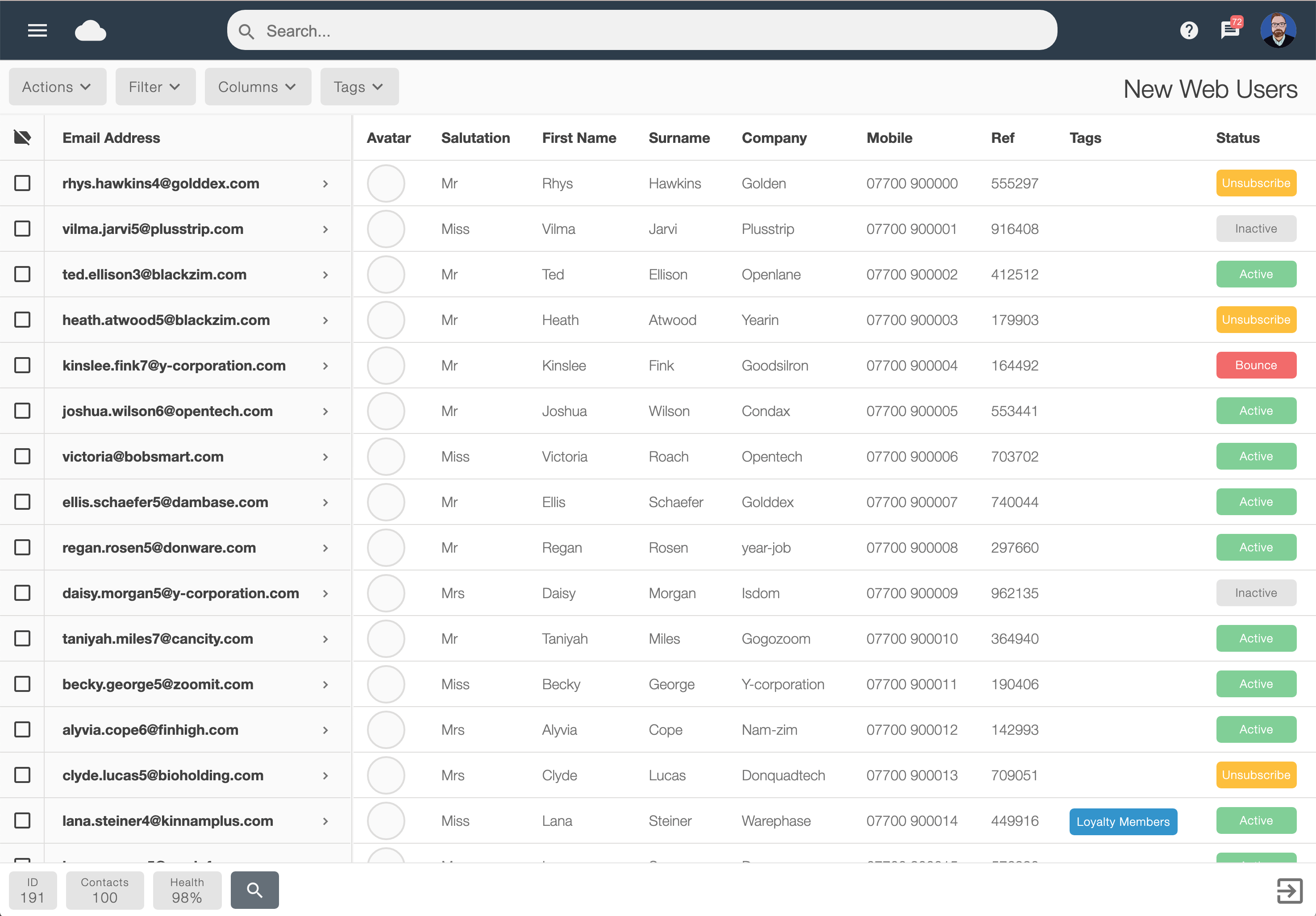Click the Salutation column header
1316x916 pixels.
pos(475,137)
